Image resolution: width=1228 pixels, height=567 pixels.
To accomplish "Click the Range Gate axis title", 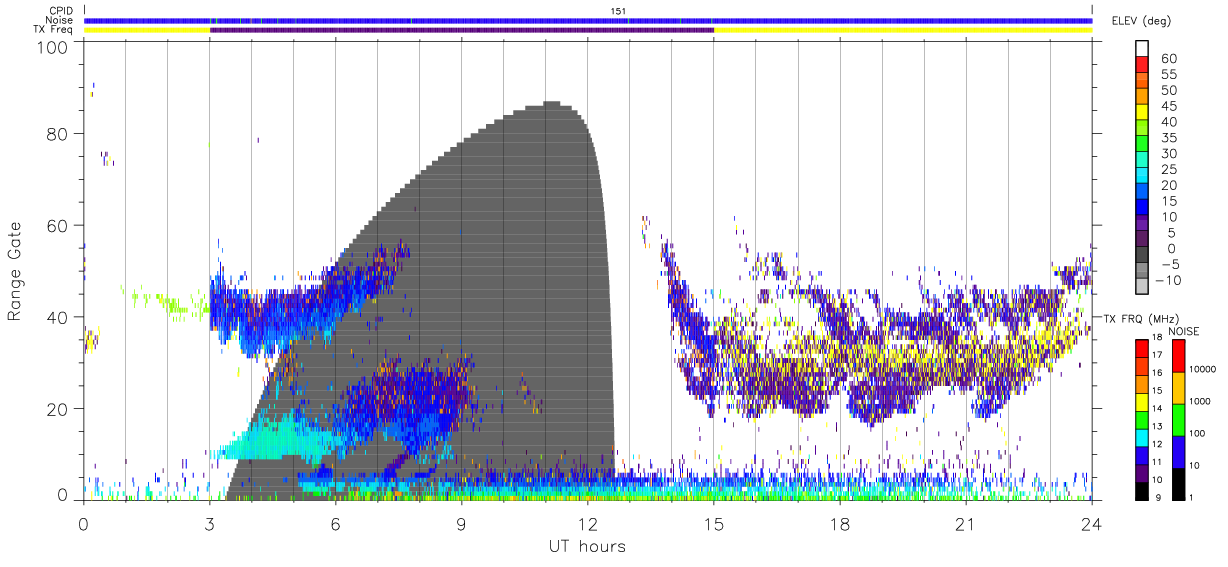I will point(15,271).
